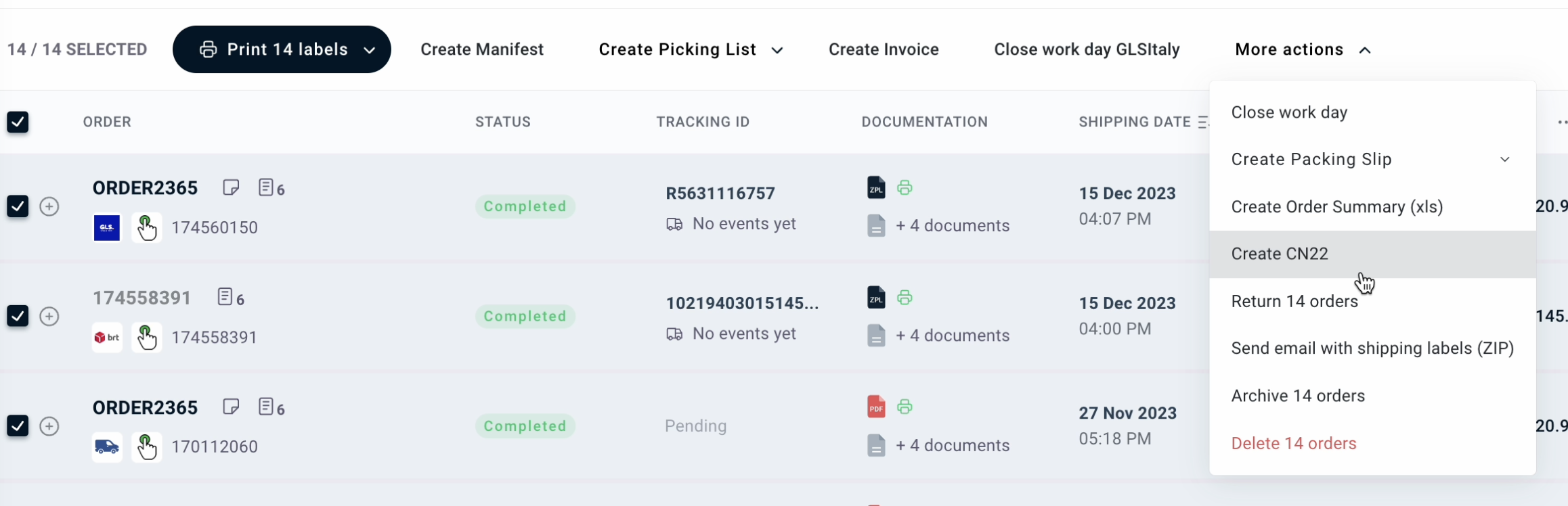
Task: Uncheck the order 174560150 checkbox
Action: (x=18, y=206)
